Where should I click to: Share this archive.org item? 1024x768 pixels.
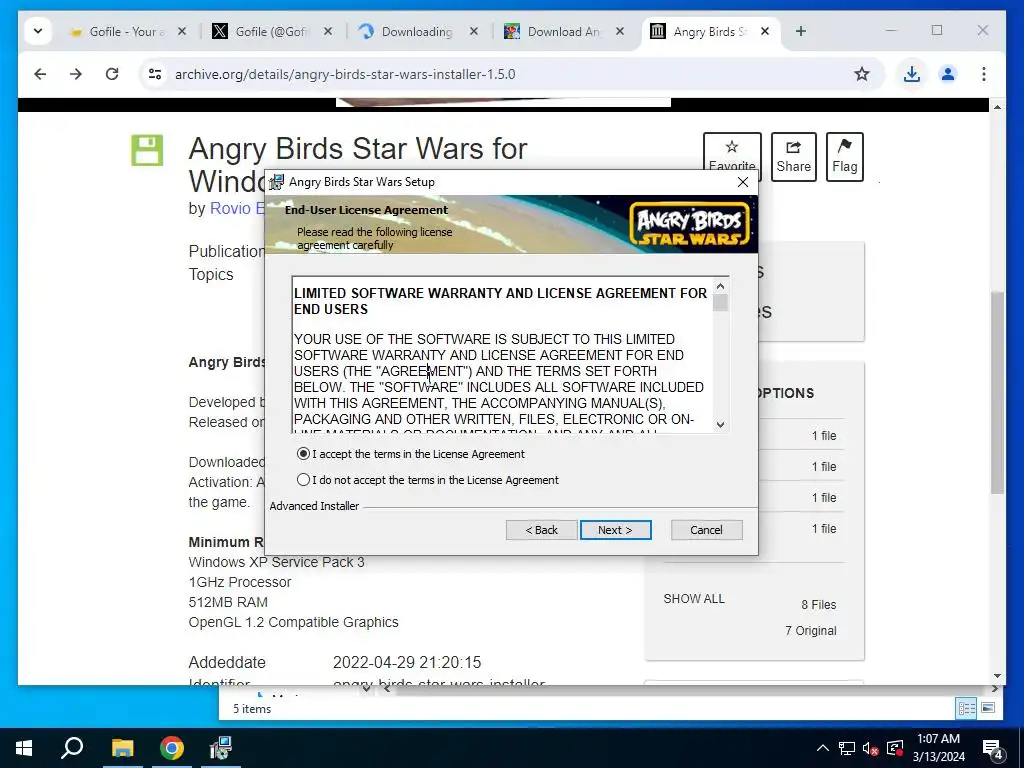point(793,157)
